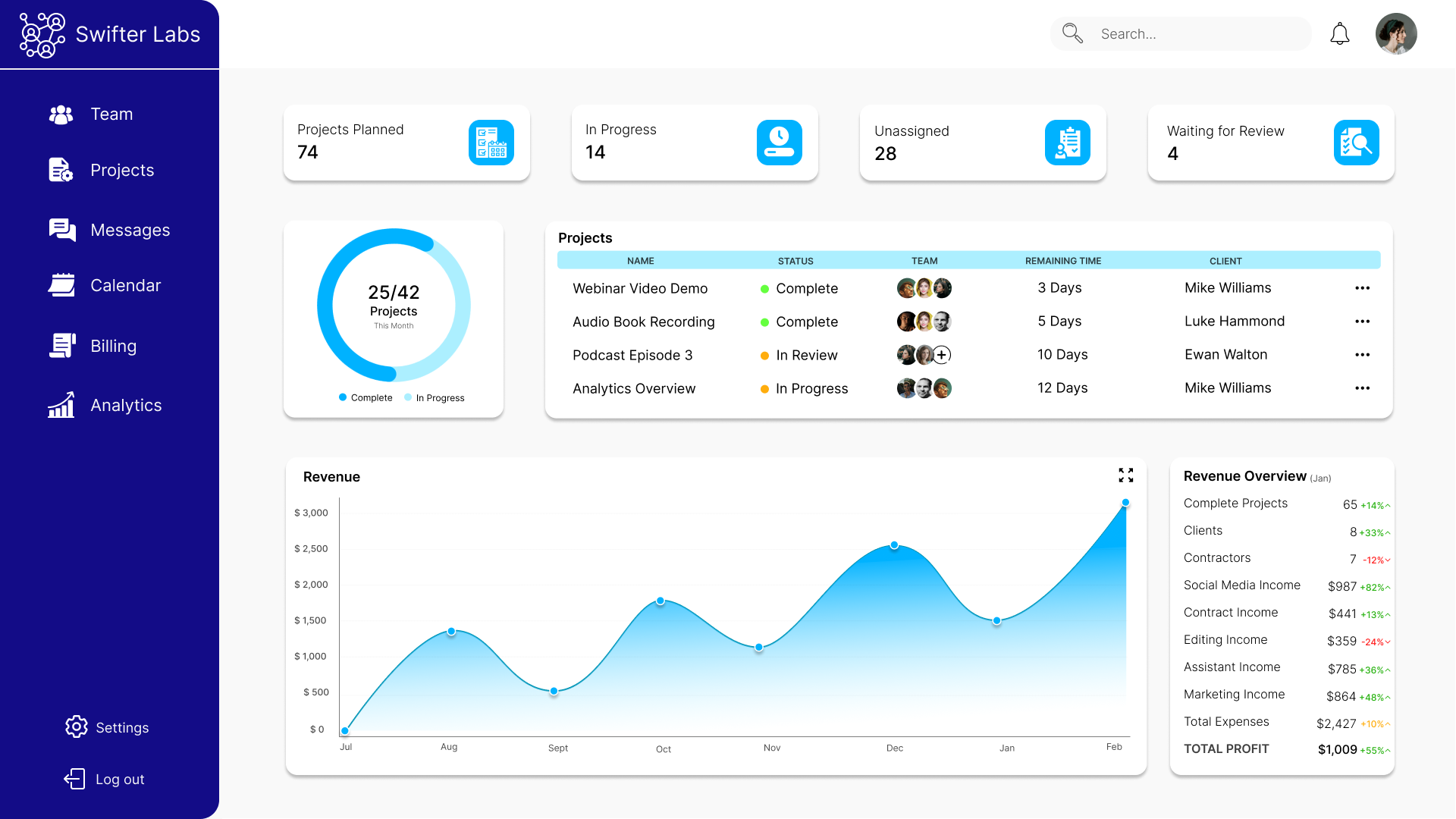Open options menu for Analytics Overview row
1456x819 pixels.
click(x=1362, y=388)
